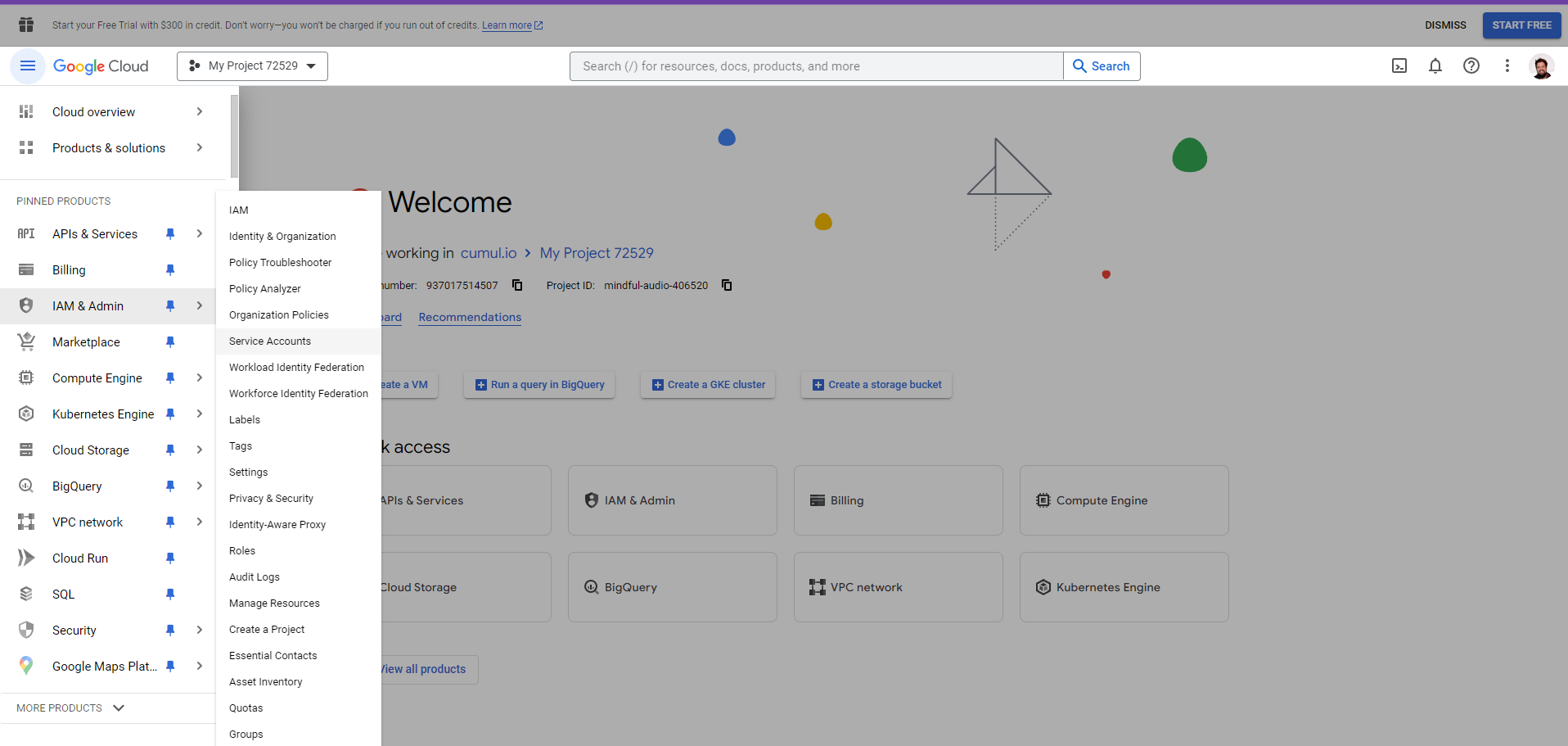Focus the resource search field

(816, 66)
